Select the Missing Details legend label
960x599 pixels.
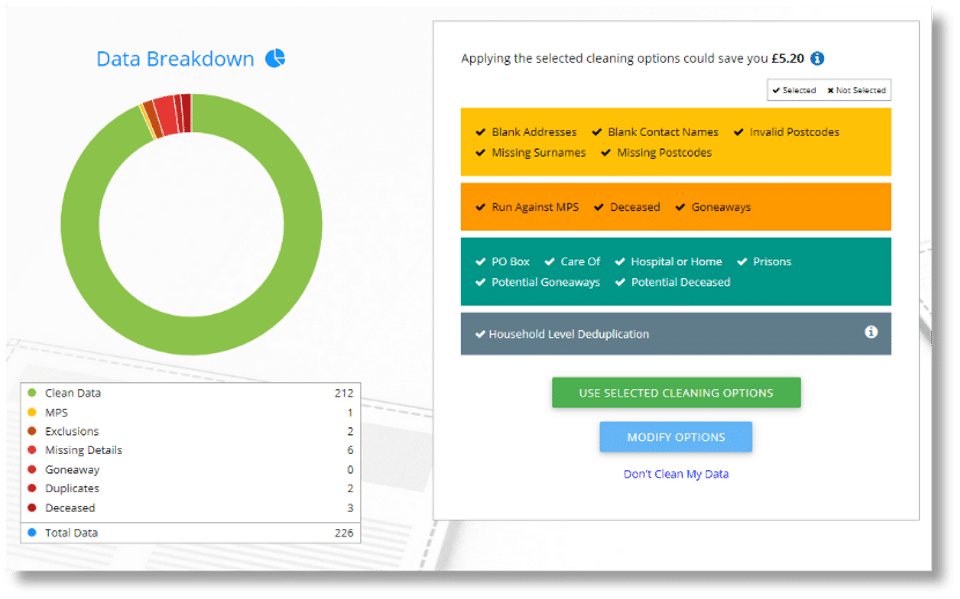point(83,450)
